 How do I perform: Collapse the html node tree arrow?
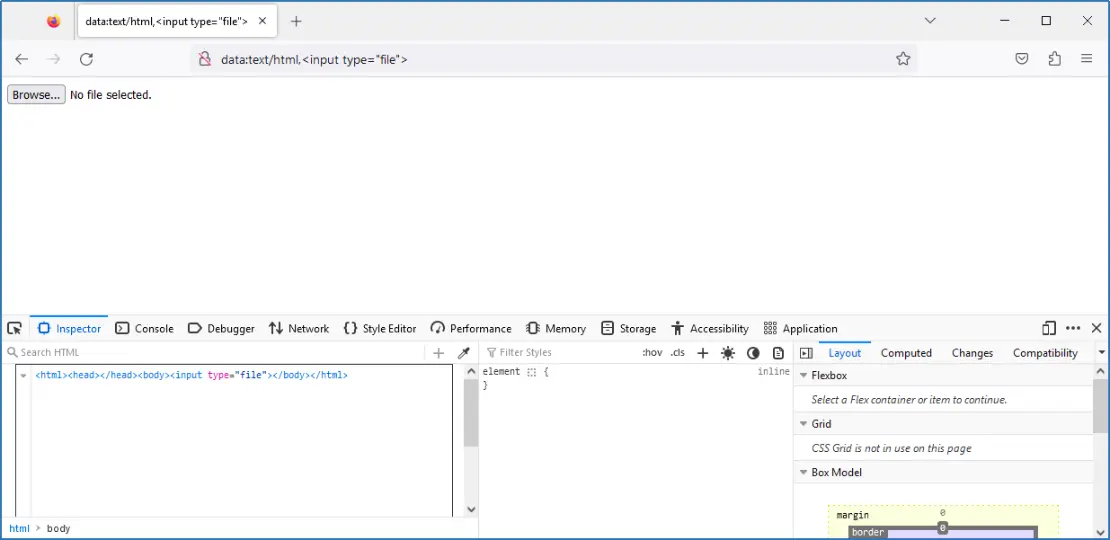tap(23, 375)
